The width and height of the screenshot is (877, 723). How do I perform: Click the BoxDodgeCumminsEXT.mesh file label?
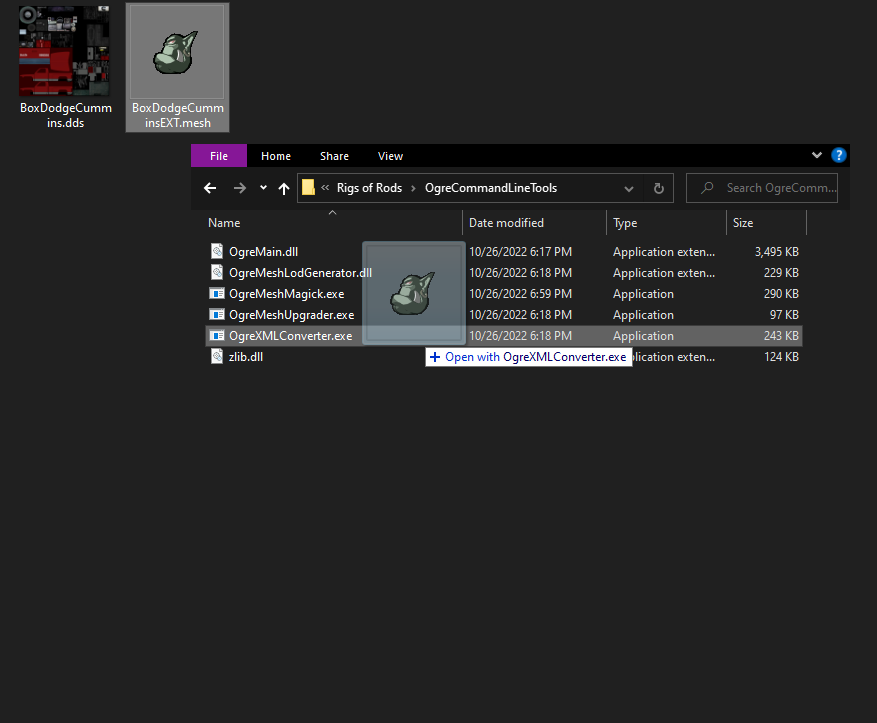pos(178,115)
